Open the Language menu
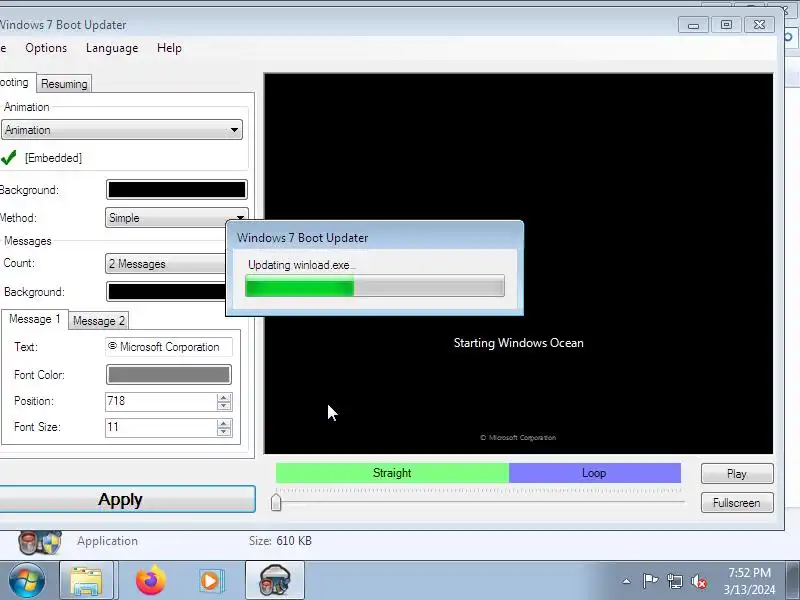The width and height of the screenshot is (800, 600). point(112,48)
